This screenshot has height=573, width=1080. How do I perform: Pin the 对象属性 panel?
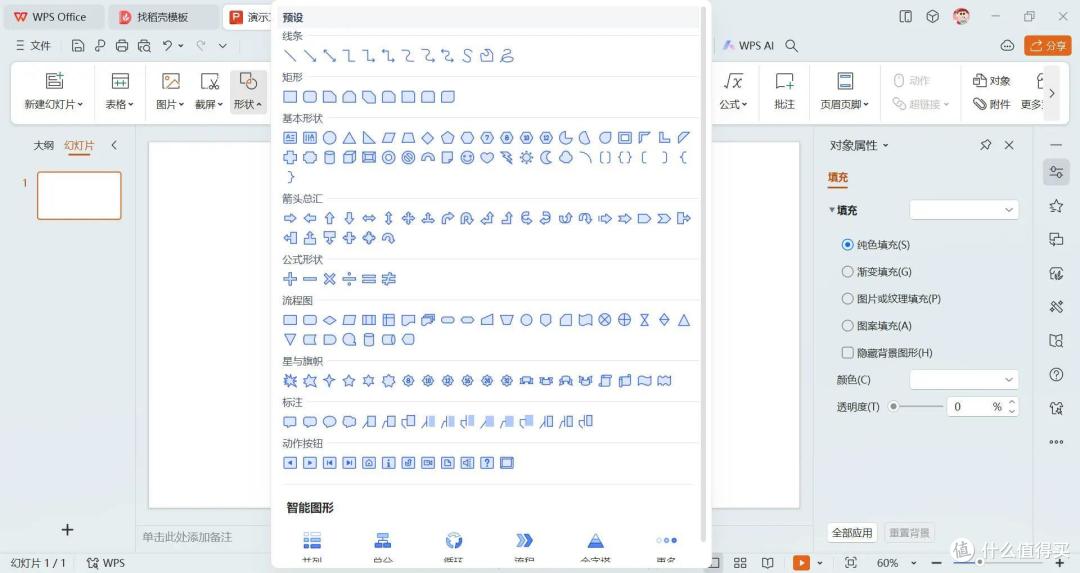coord(986,145)
